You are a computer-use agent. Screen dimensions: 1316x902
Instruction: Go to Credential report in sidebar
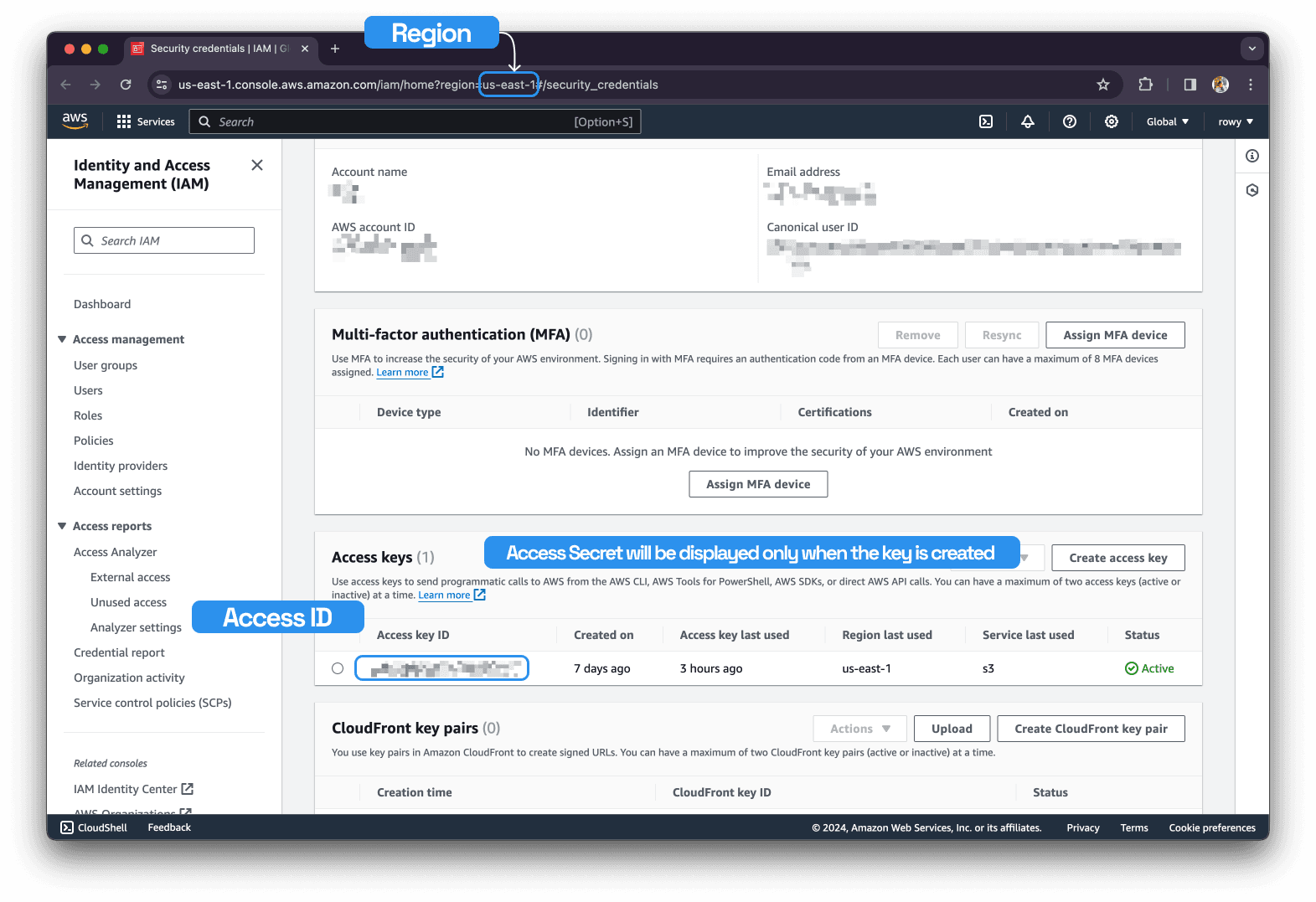point(119,652)
